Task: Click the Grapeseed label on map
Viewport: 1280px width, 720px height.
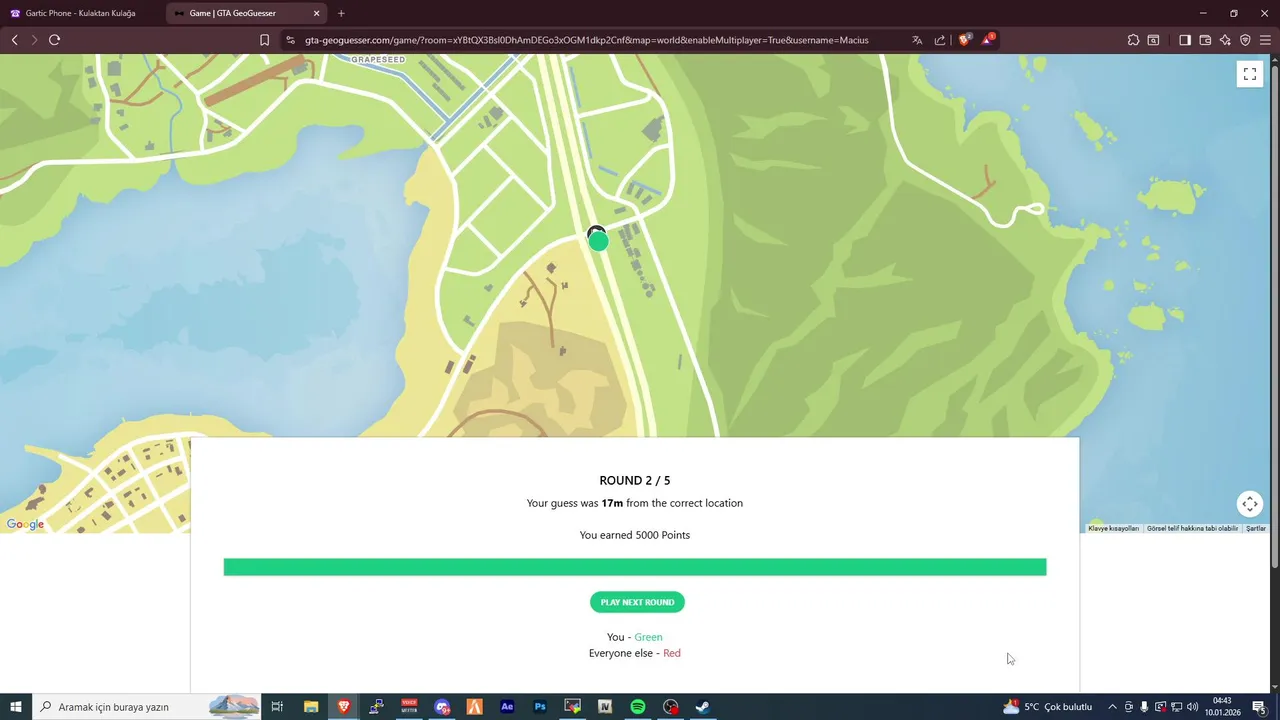Action: click(379, 60)
